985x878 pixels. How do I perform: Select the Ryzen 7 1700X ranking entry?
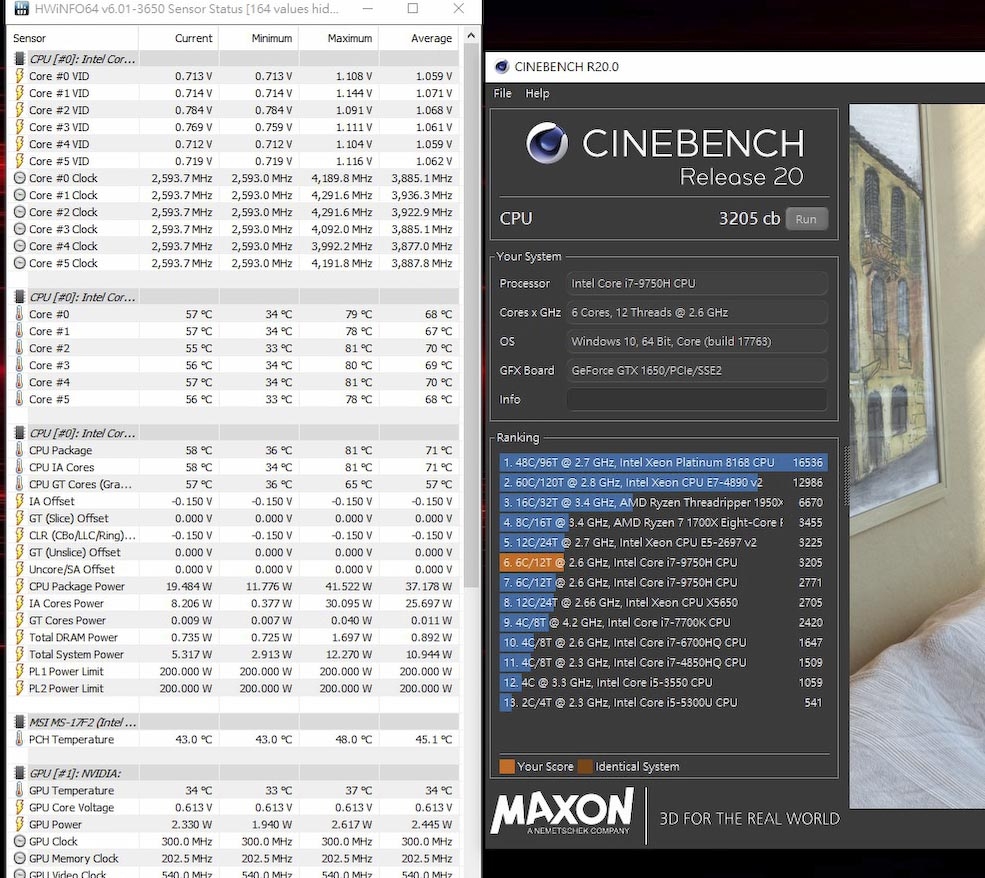[663, 523]
